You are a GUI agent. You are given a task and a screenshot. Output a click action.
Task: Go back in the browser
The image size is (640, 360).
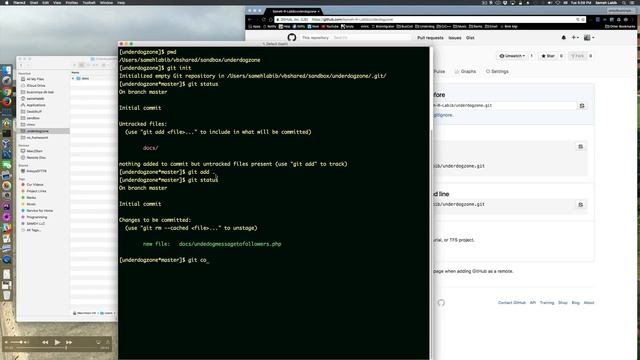click(x=250, y=19)
